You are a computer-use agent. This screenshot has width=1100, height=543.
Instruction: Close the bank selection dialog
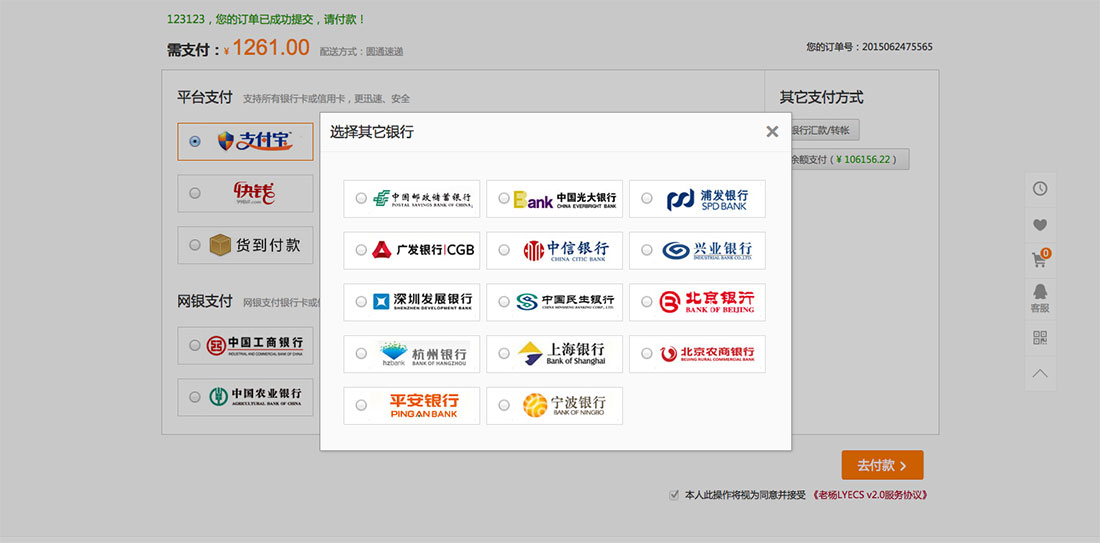pos(772,131)
